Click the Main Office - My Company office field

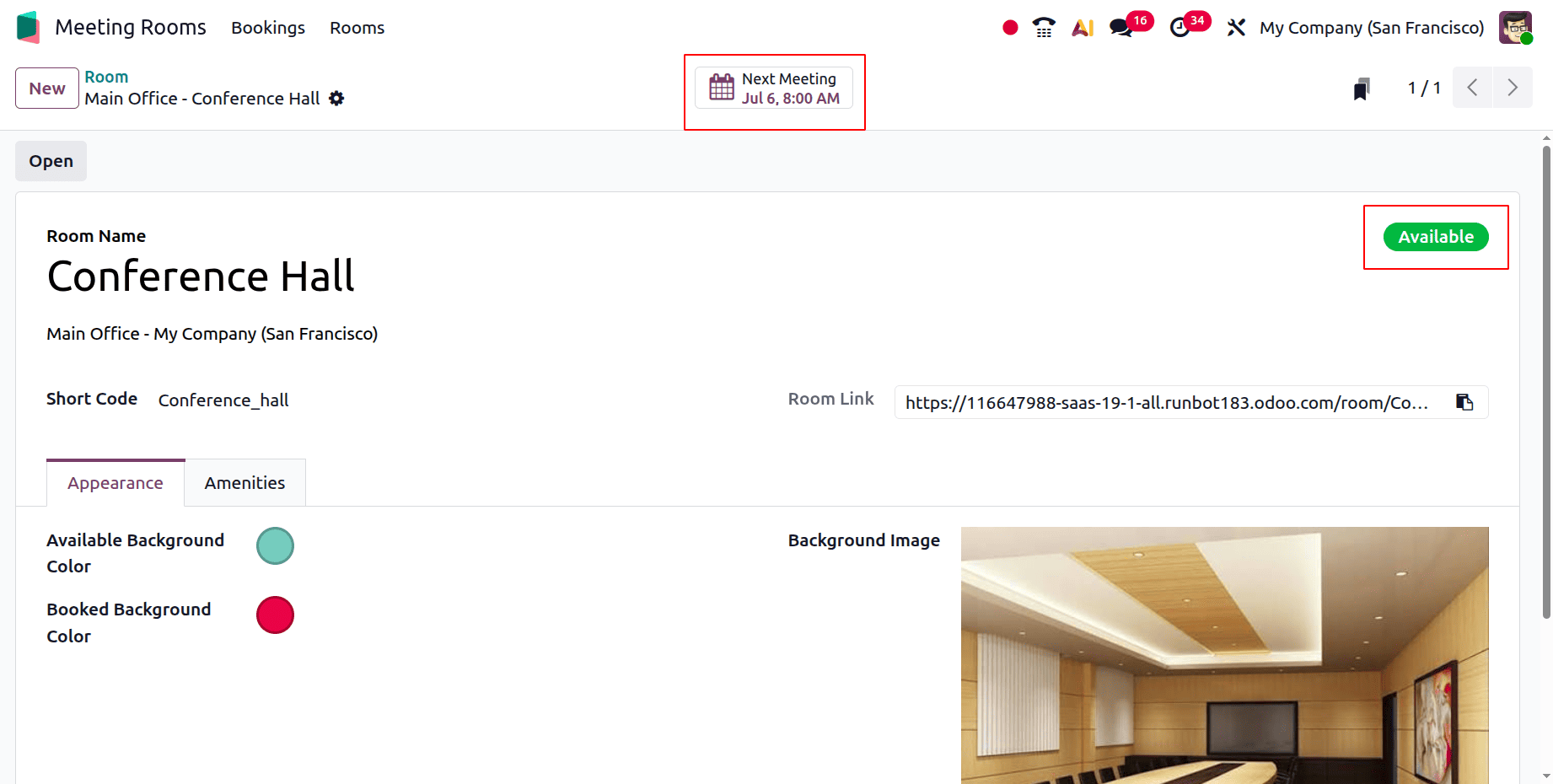click(x=212, y=334)
